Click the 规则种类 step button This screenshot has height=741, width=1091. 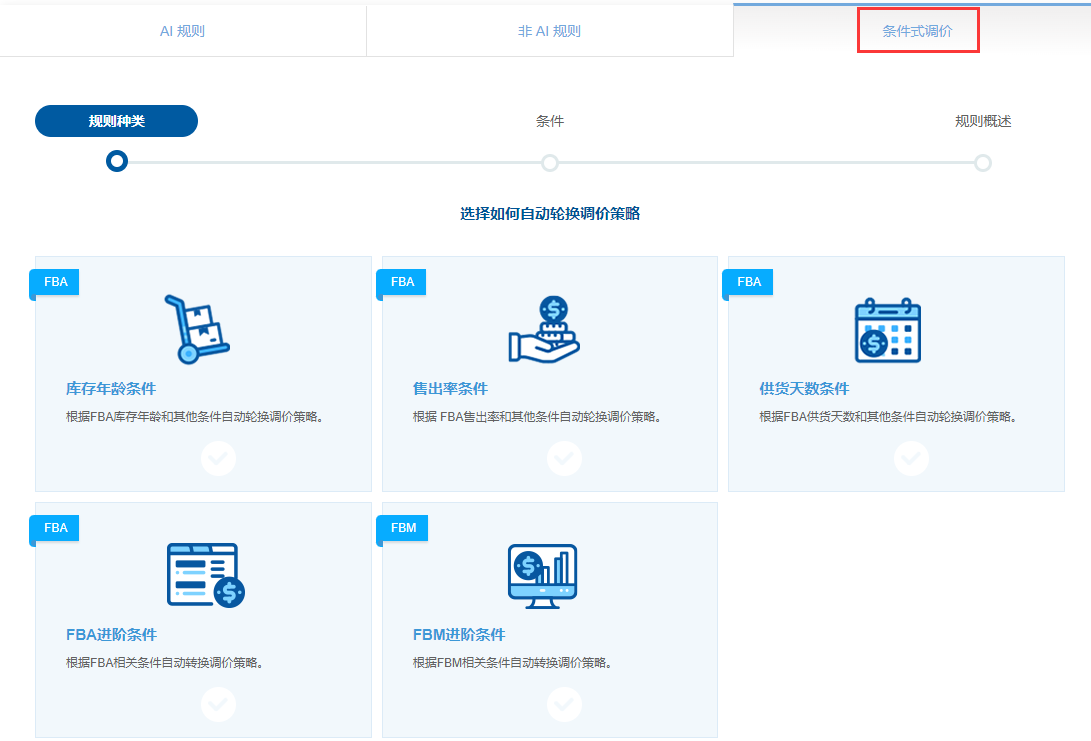[116, 121]
